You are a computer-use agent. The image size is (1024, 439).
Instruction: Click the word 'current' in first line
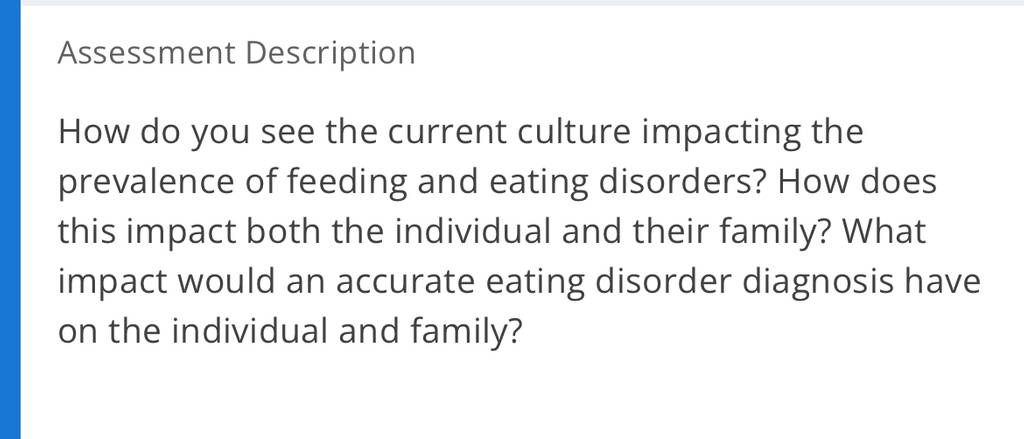pos(447,131)
